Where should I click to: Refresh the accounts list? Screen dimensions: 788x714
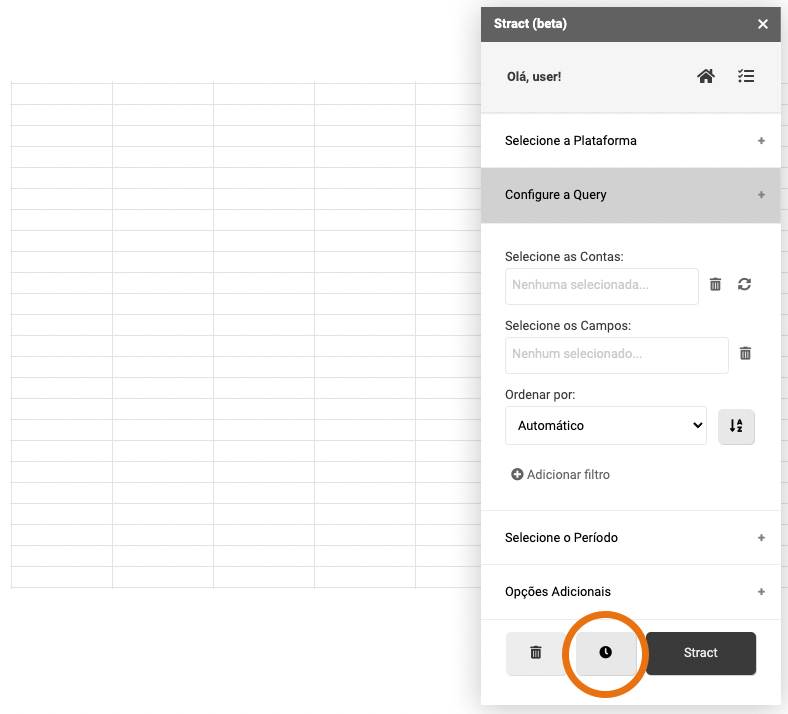(744, 285)
